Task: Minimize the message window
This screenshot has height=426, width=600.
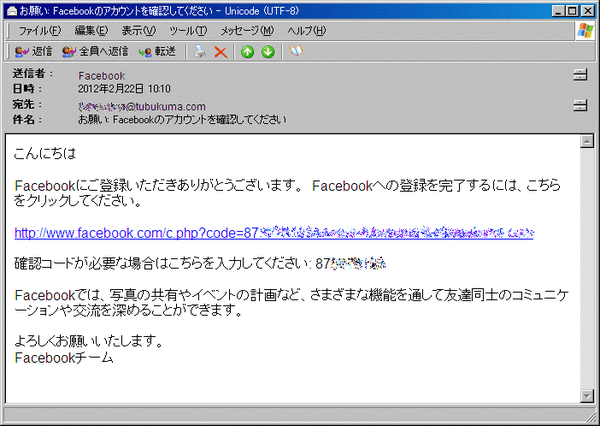Action: pos(559,11)
